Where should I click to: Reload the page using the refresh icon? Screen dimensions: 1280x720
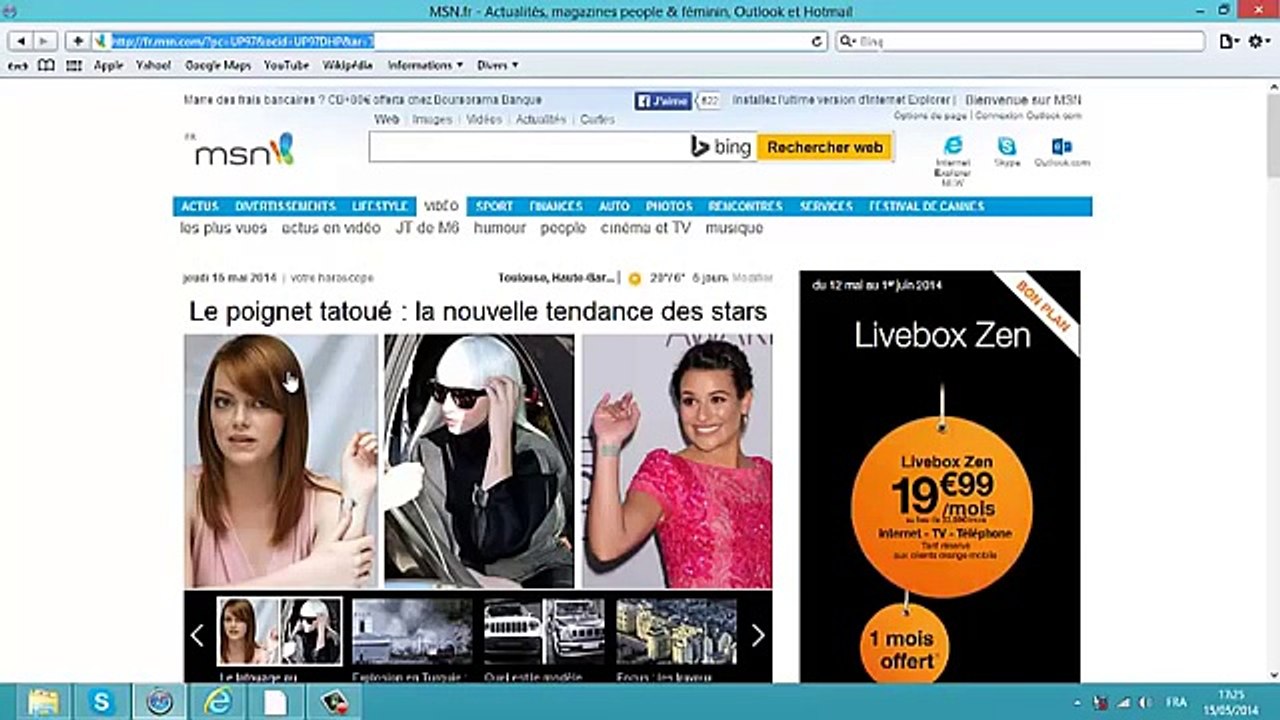817,41
